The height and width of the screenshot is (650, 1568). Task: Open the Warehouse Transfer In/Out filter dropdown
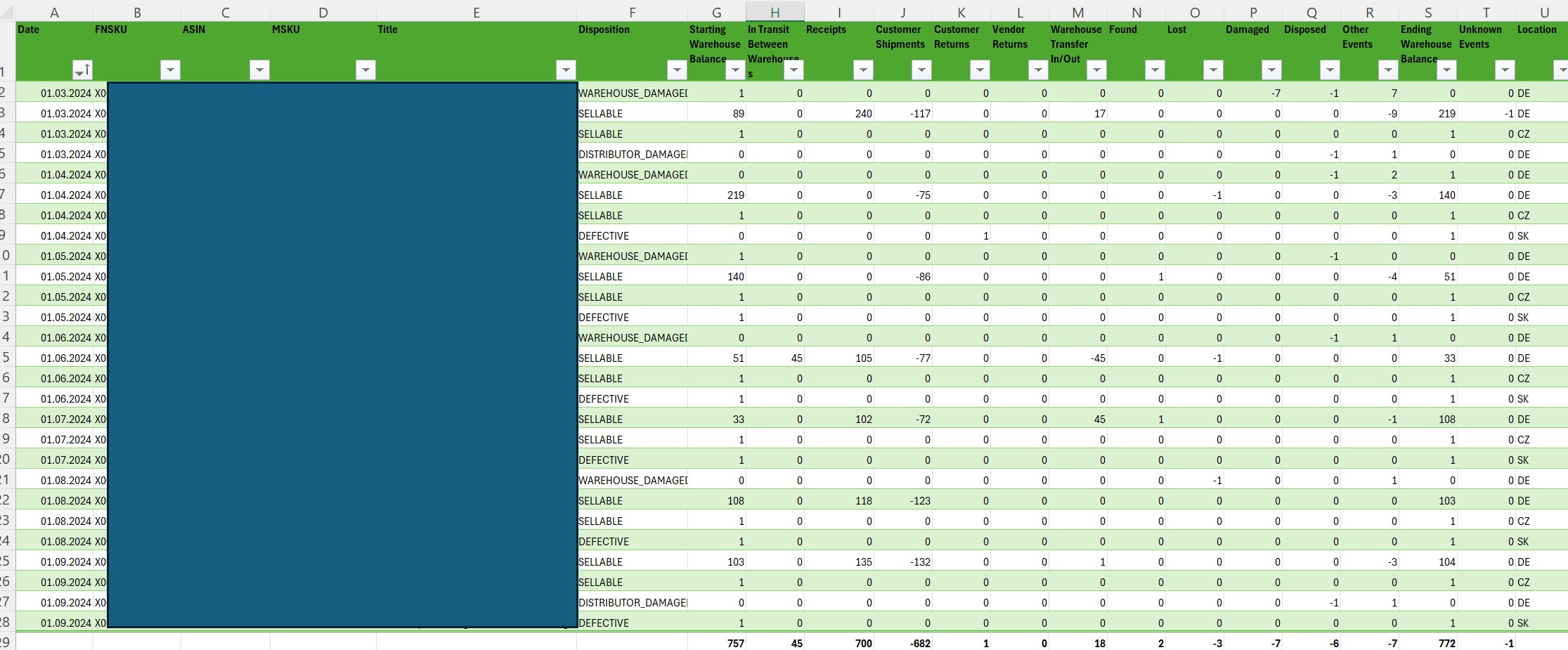pos(1096,70)
